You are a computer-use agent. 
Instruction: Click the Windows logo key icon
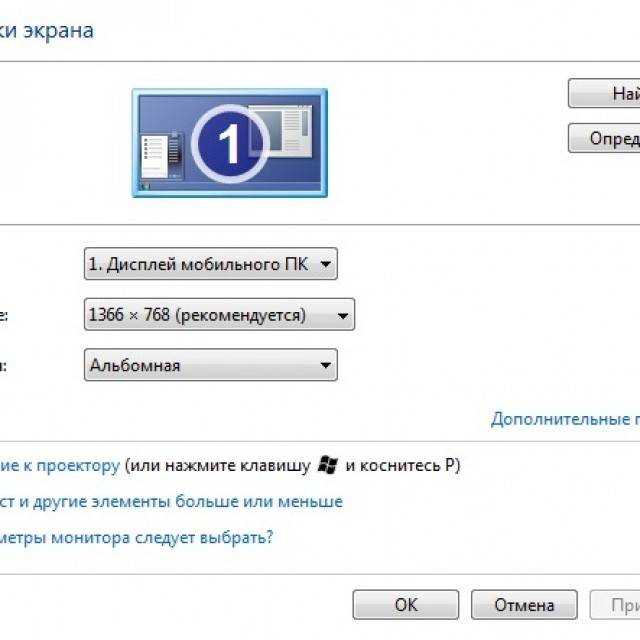(328, 465)
